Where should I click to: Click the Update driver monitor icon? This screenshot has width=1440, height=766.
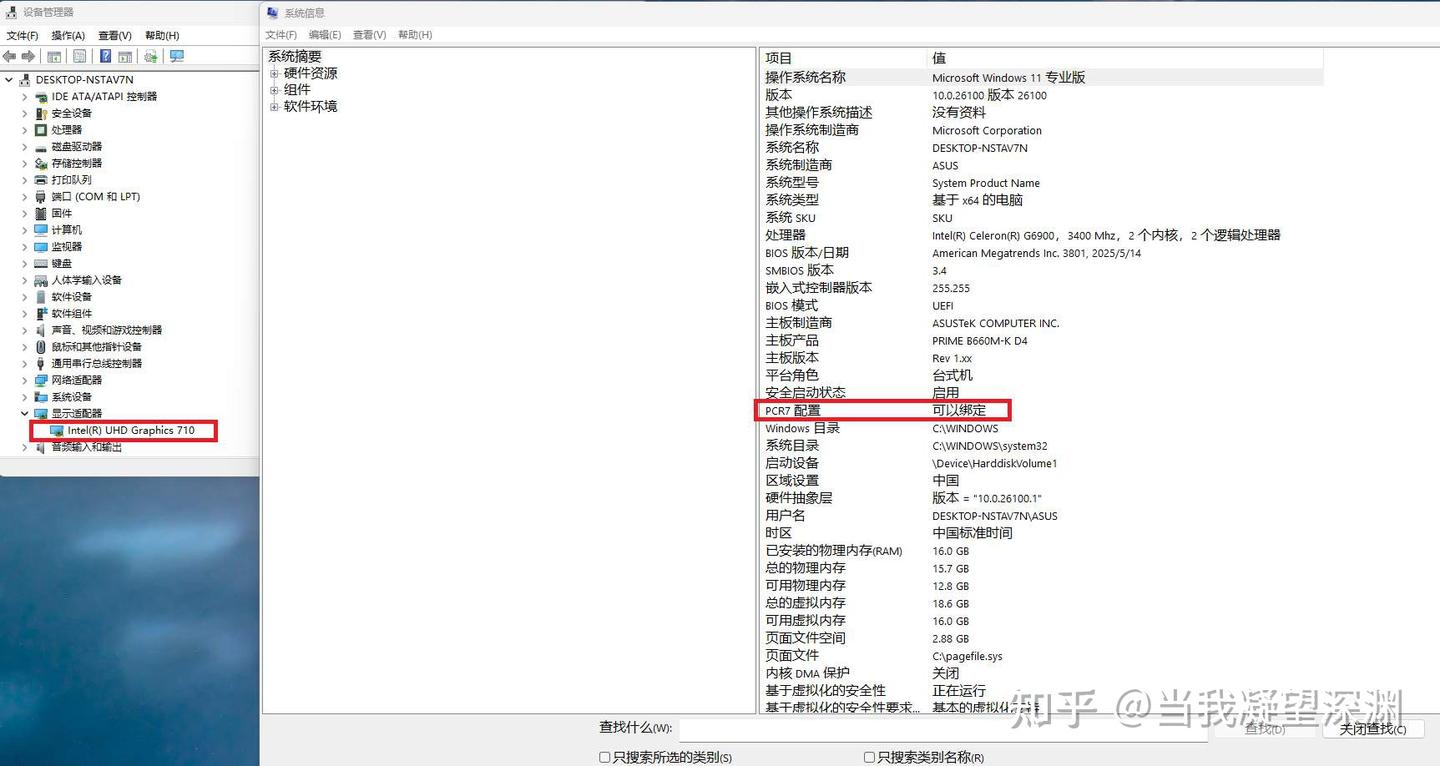(x=176, y=56)
